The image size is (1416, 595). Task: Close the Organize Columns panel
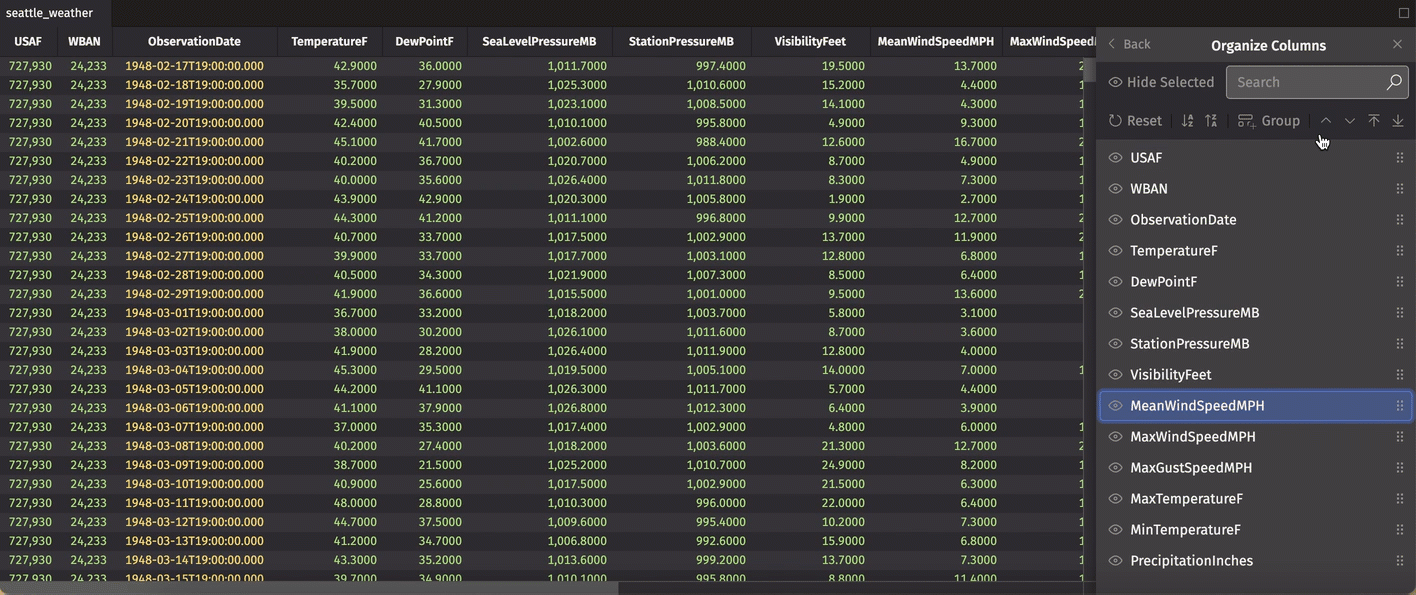[1397, 45]
